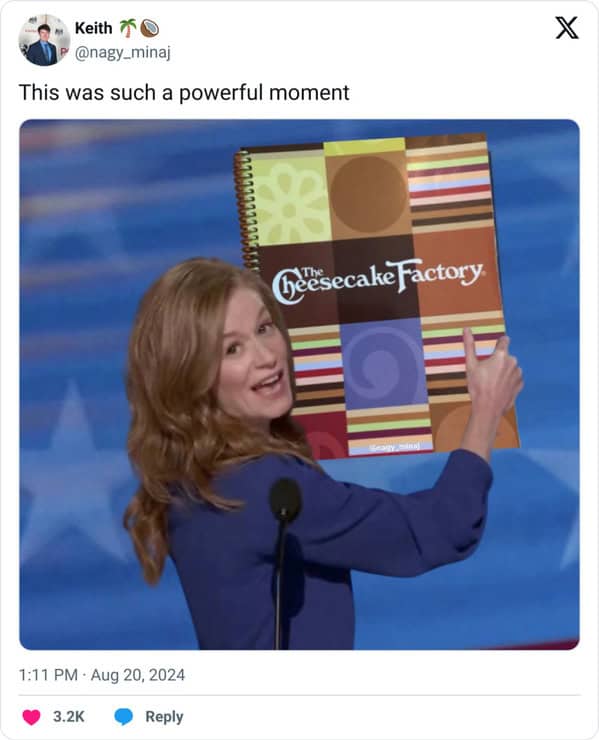
Task: Click the purple swirl square on menu
Action: pos(382,365)
